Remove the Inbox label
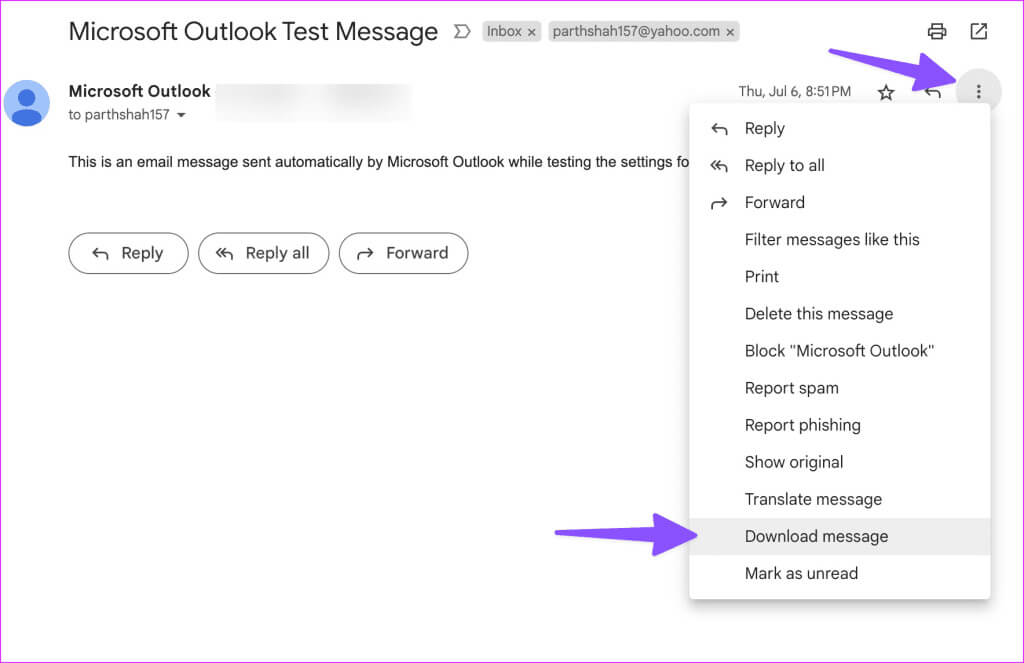1024x663 pixels. pos(532,32)
